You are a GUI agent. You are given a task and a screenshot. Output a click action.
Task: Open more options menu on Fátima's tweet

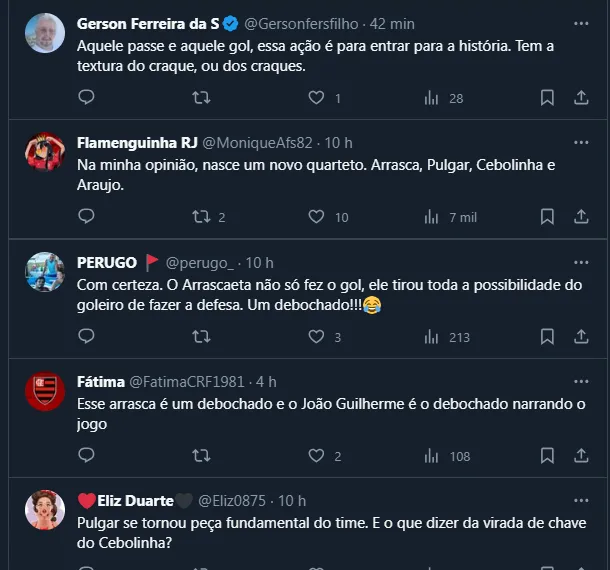point(581,381)
